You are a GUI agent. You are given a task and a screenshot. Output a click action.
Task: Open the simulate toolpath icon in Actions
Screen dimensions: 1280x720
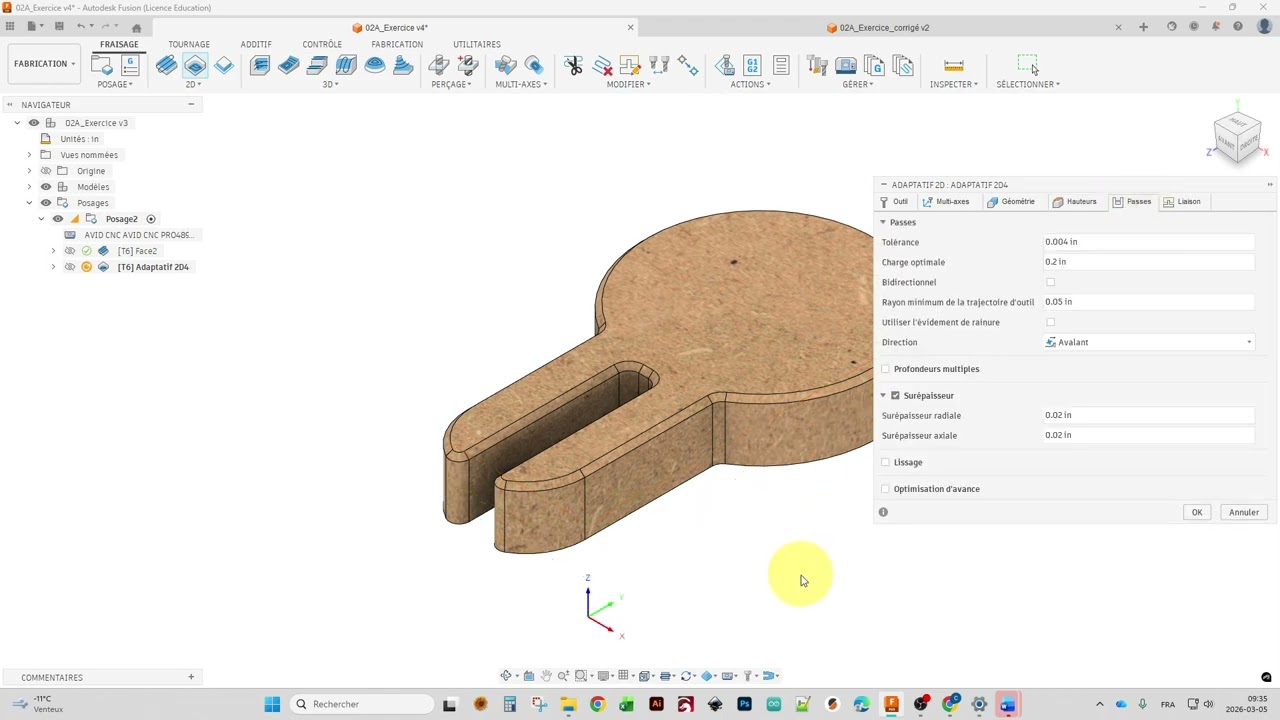pos(724,65)
